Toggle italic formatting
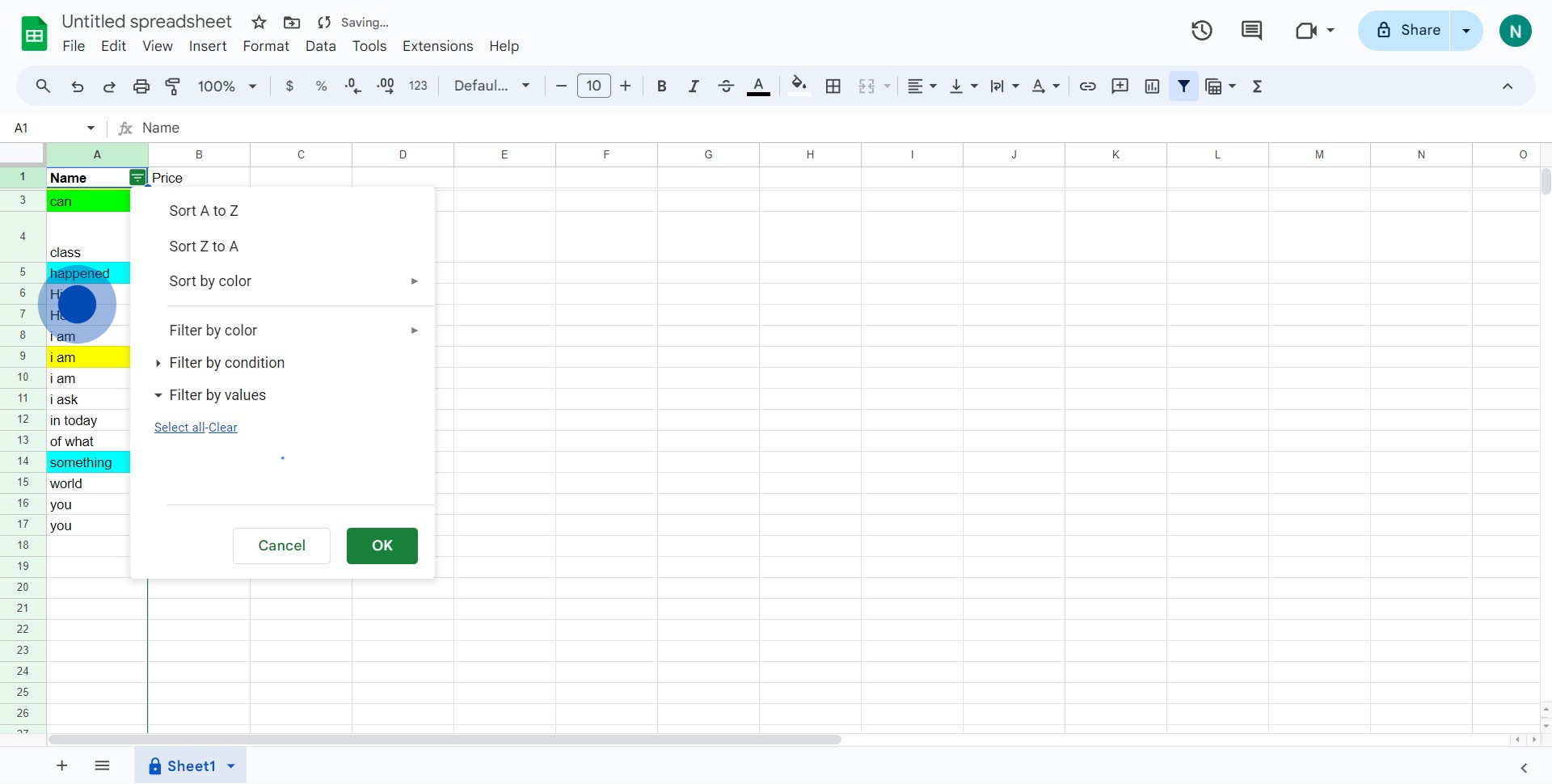 [694, 86]
